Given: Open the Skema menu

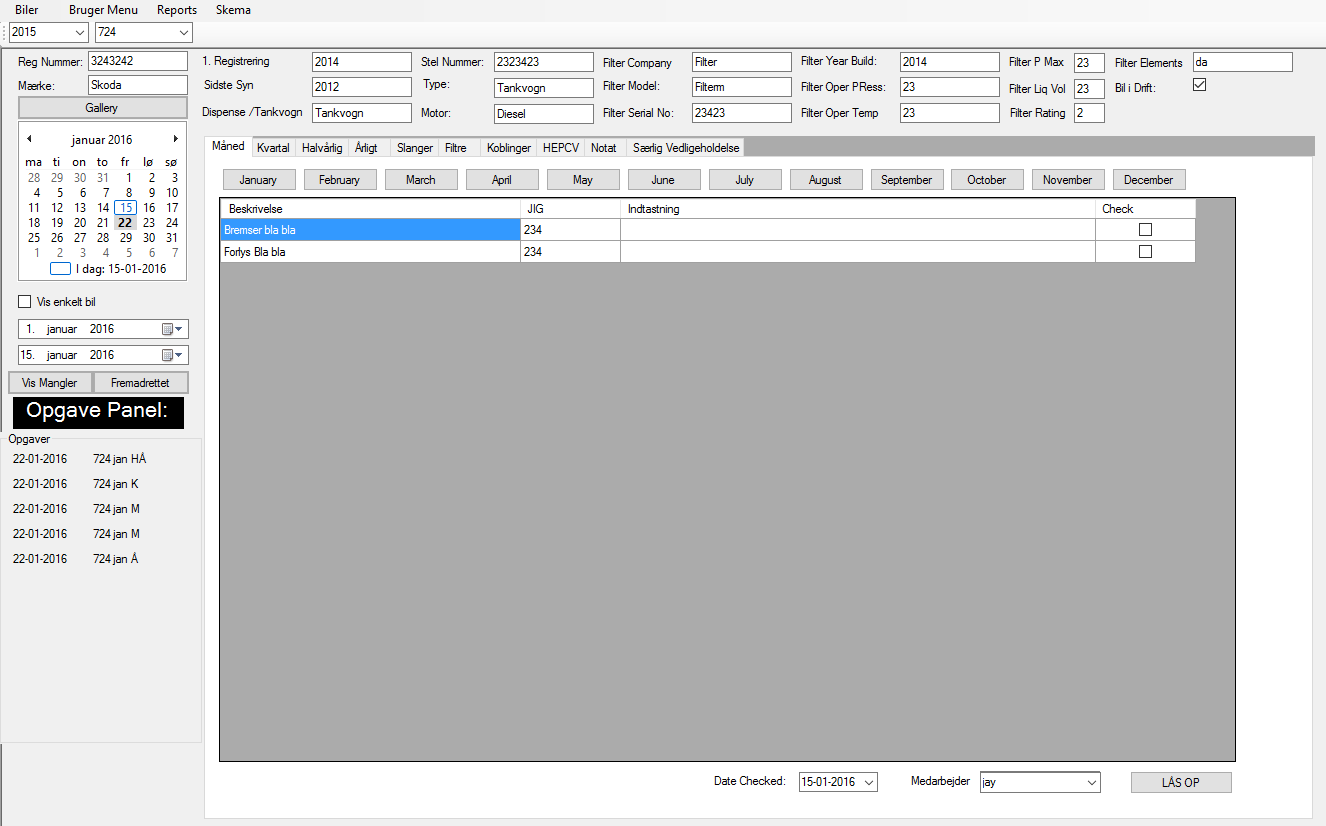Looking at the screenshot, I should pyautogui.click(x=233, y=10).
